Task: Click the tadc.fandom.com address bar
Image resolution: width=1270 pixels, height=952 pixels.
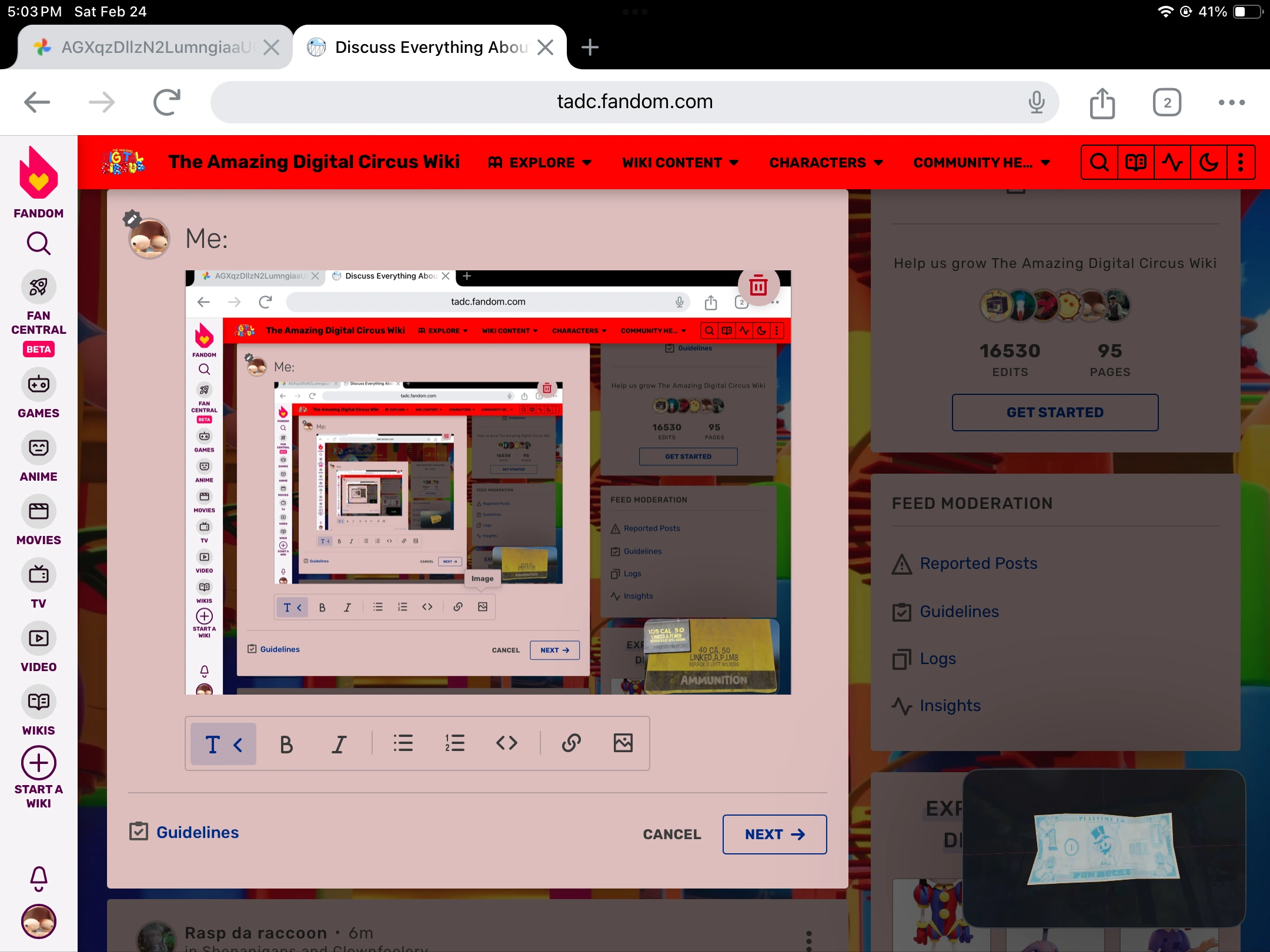Action: pyautogui.click(x=634, y=102)
